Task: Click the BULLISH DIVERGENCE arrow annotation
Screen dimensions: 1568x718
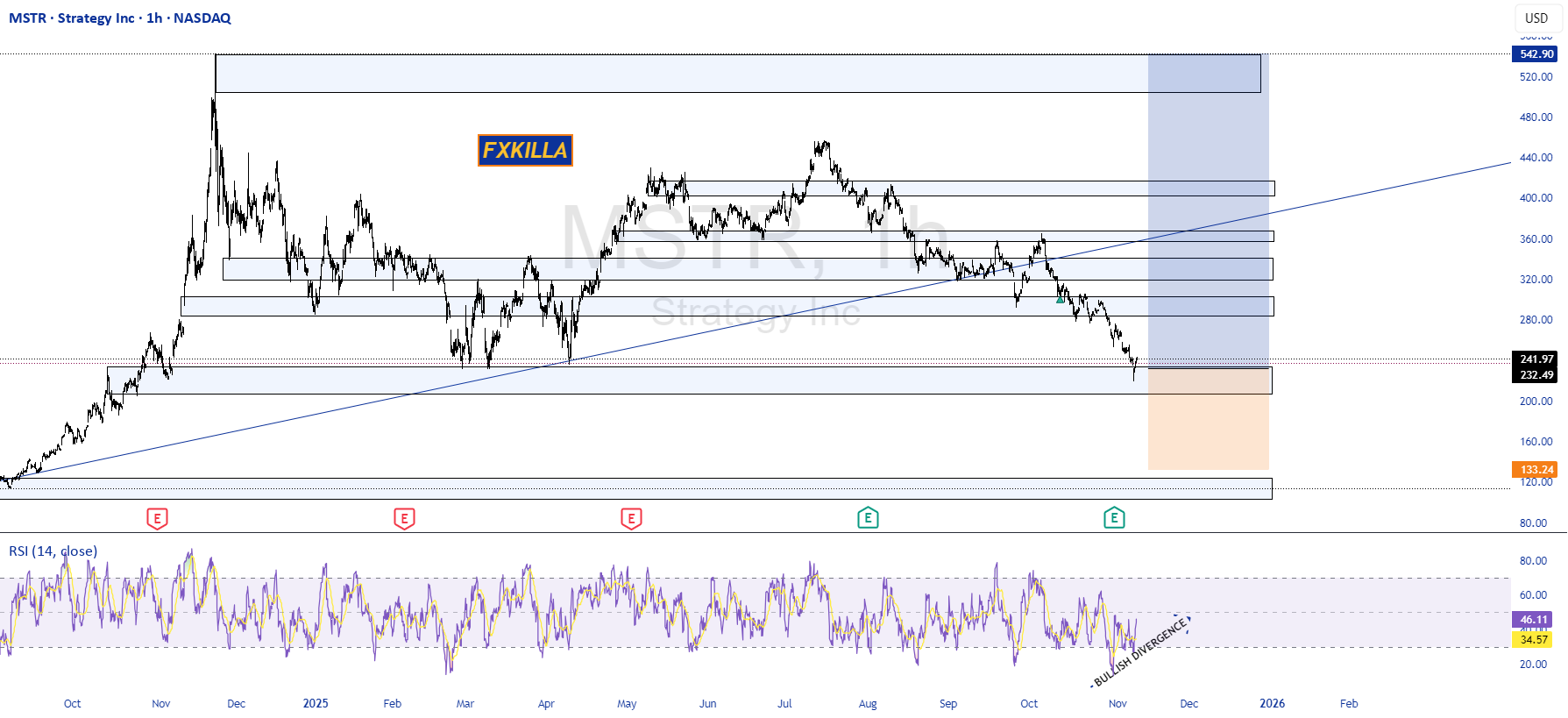Action: (x=1141, y=651)
